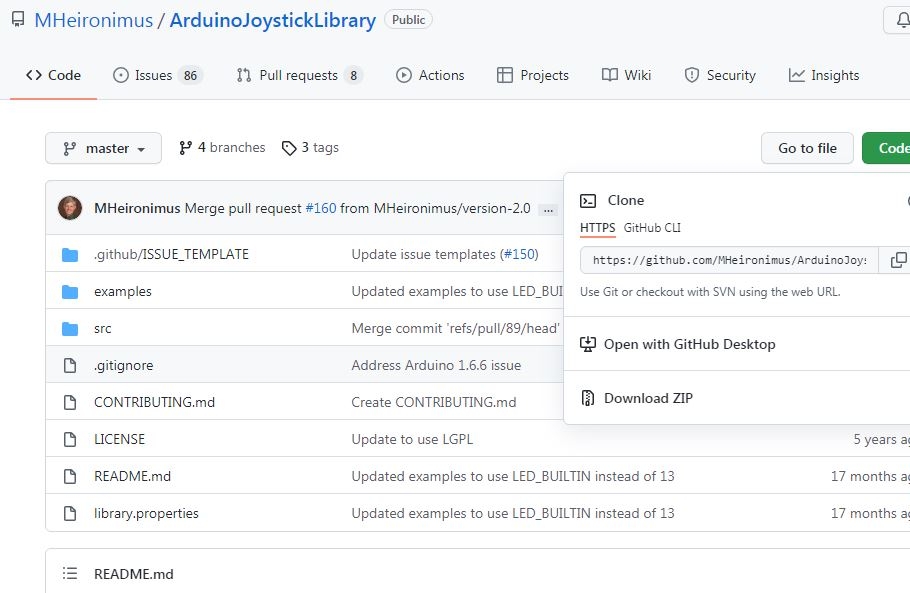
Task: Expand commit message ellipsis button
Action: tap(548, 209)
